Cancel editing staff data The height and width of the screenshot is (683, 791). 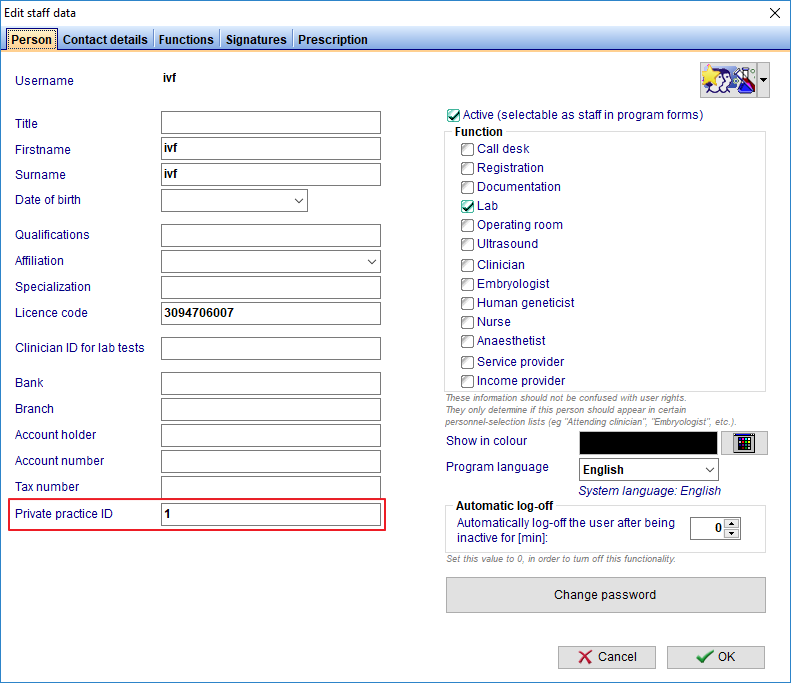pos(607,657)
